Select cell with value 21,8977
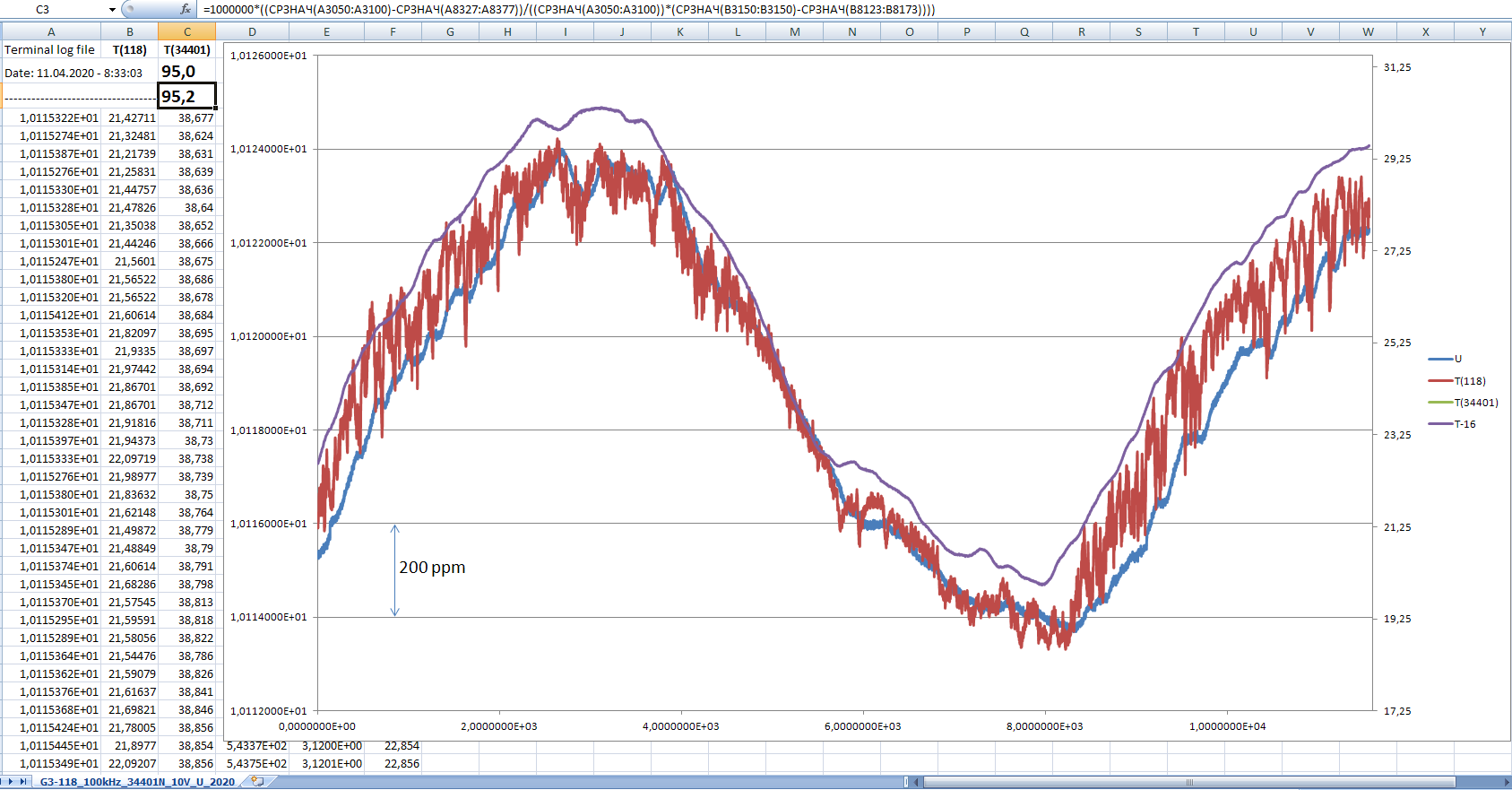This screenshot has height=790, width=1512. pyautogui.click(x=130, y=745)
